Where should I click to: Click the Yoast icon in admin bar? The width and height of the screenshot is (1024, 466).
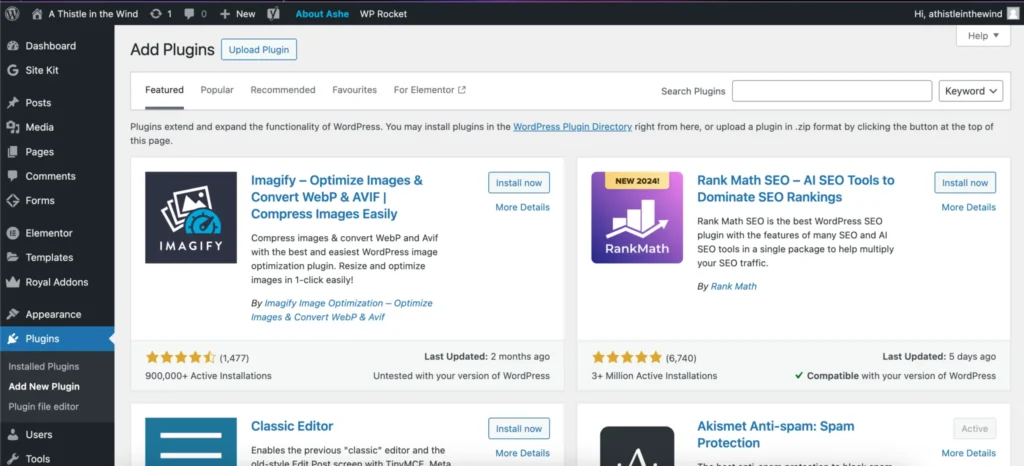pos(273,14)
